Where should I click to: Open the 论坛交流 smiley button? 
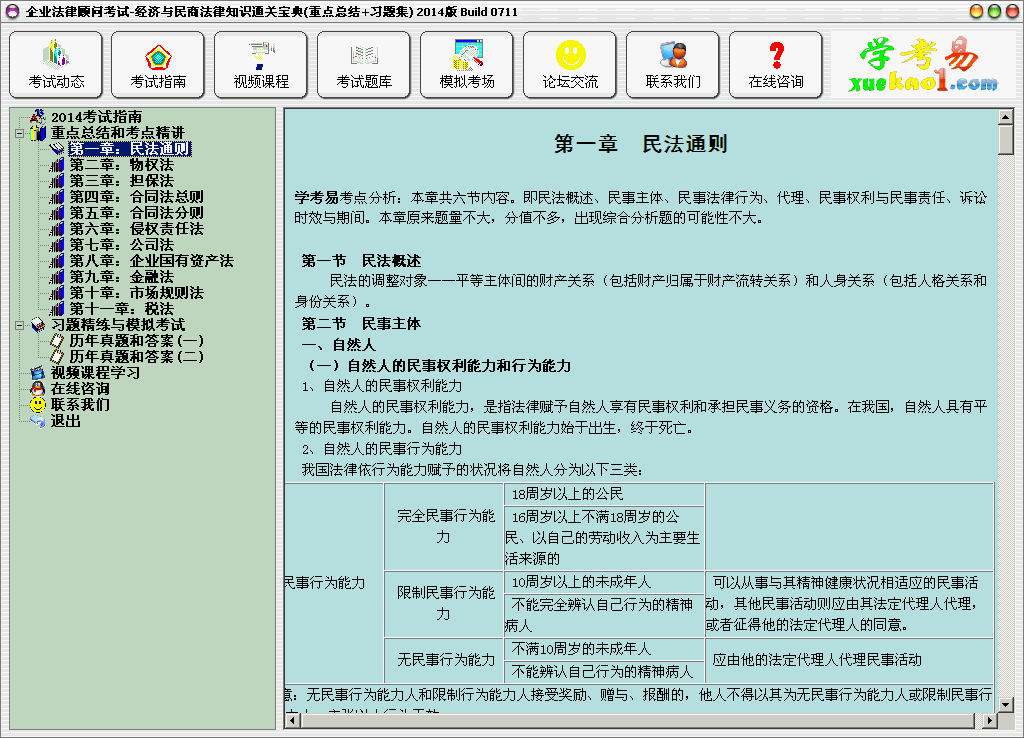click(x=570, y=65)
